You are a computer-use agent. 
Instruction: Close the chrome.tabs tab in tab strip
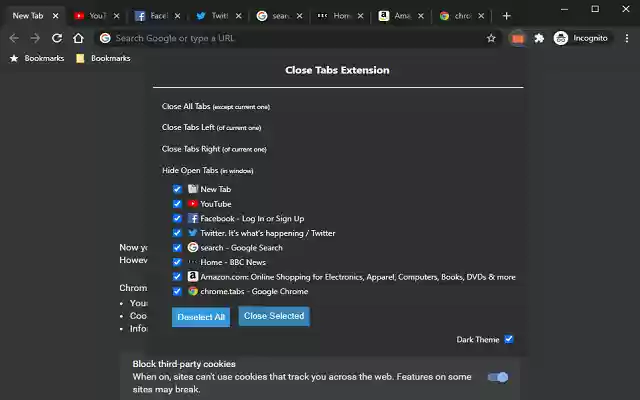click(x=482, y=16)
